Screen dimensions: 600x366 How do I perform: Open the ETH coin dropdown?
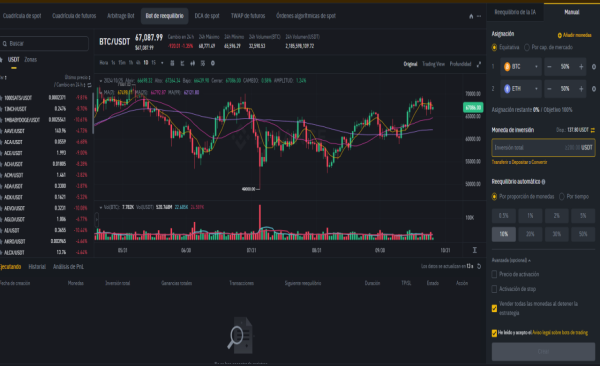(x=521, y=89)
